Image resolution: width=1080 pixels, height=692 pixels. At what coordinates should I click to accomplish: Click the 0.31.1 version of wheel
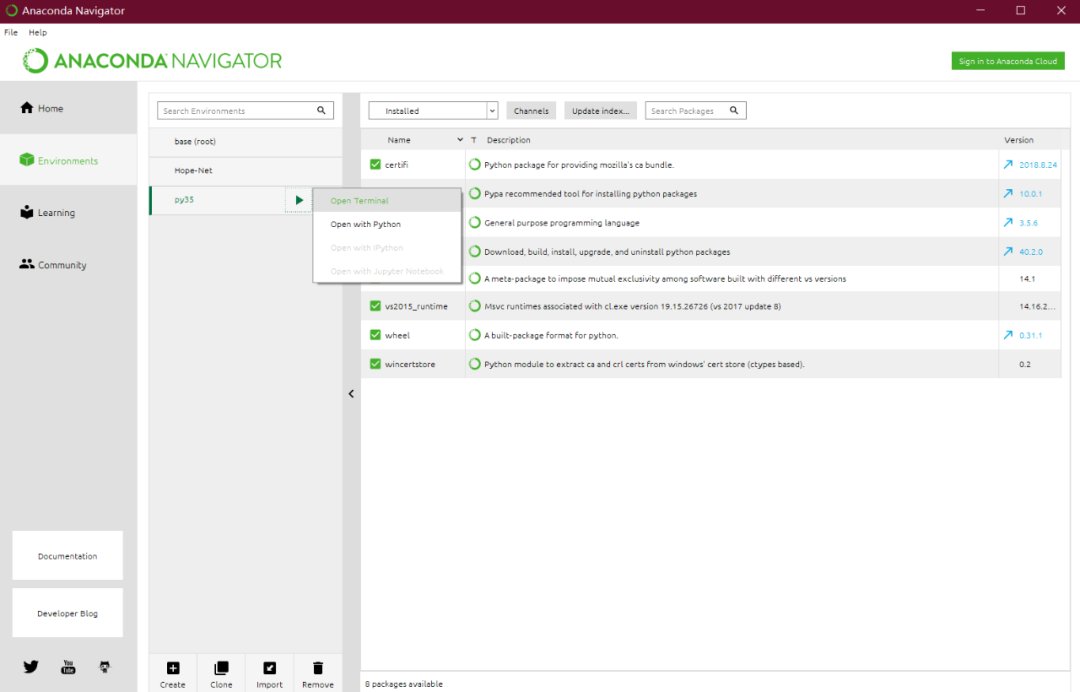click(1030, 335)
